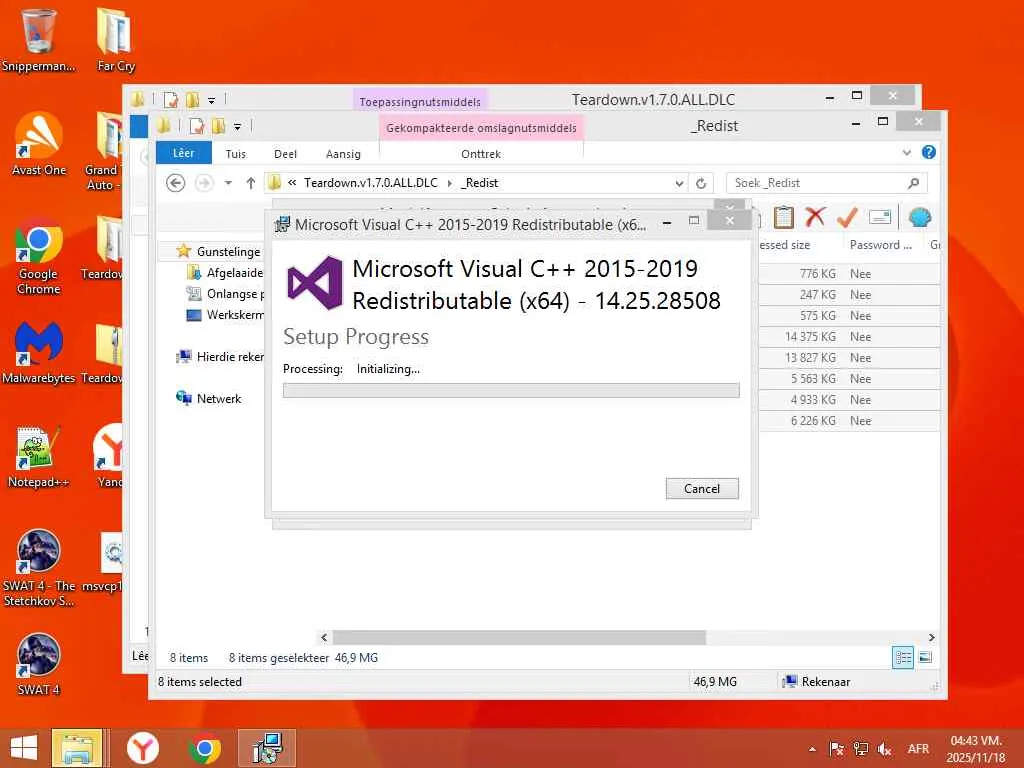Open Chrome from the taskbar
Image resolution: width=1024 pixels, height=768 pixels.
point(204,748)
